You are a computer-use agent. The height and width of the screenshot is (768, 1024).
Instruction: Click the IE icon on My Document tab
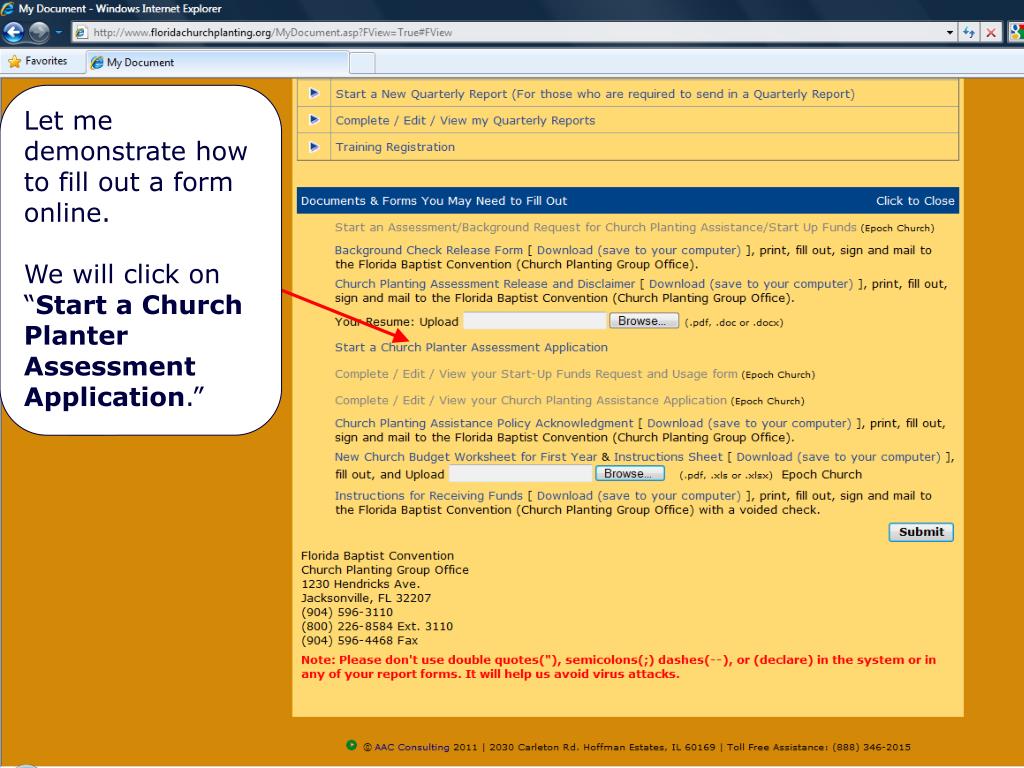(97, 63)
